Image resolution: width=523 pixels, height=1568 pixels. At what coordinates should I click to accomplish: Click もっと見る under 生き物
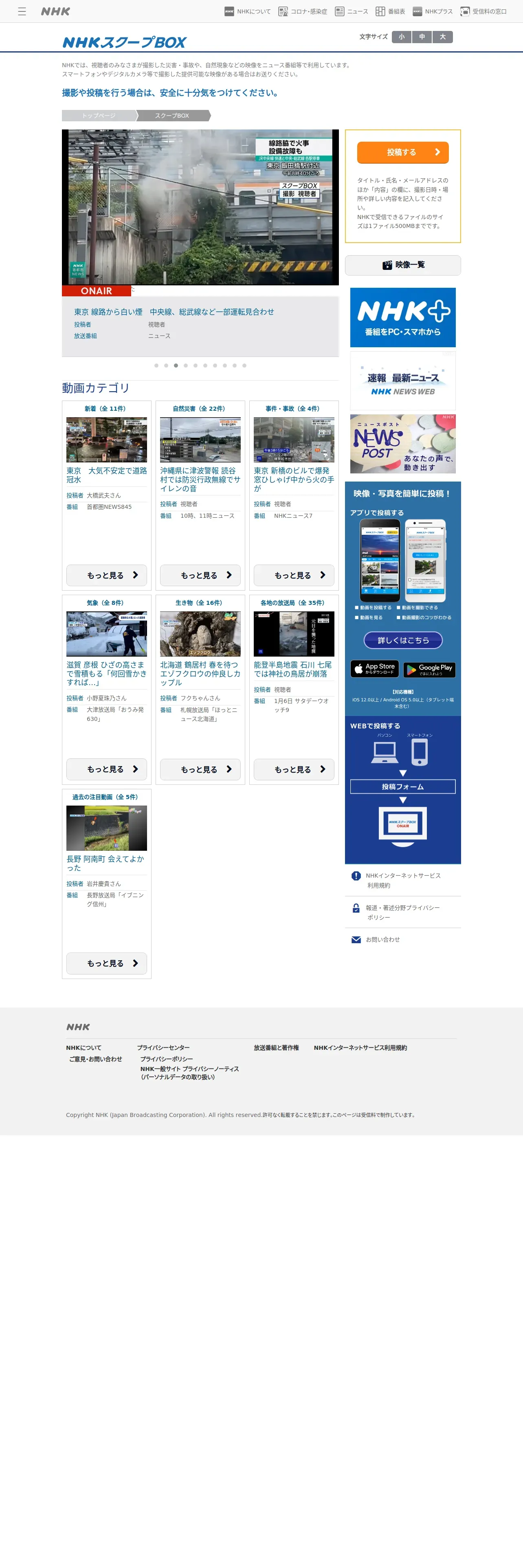tap(200, 769)
